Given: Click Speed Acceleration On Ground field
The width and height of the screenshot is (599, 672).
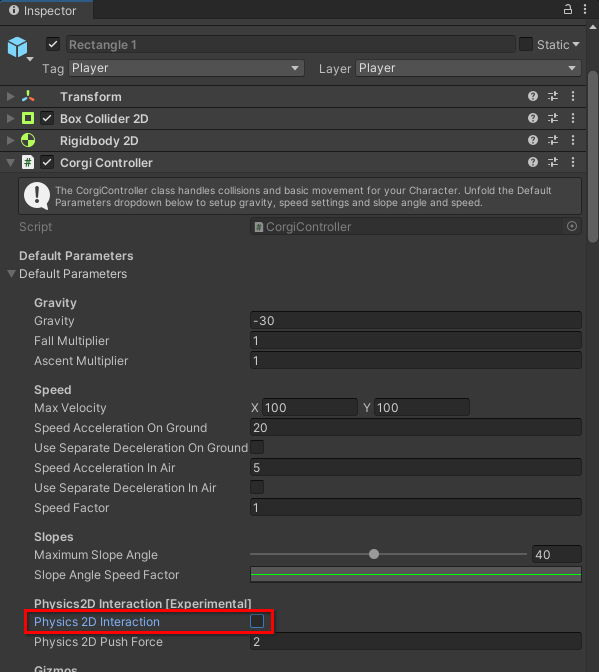Looking at the screenshot, I should (416, 427).
